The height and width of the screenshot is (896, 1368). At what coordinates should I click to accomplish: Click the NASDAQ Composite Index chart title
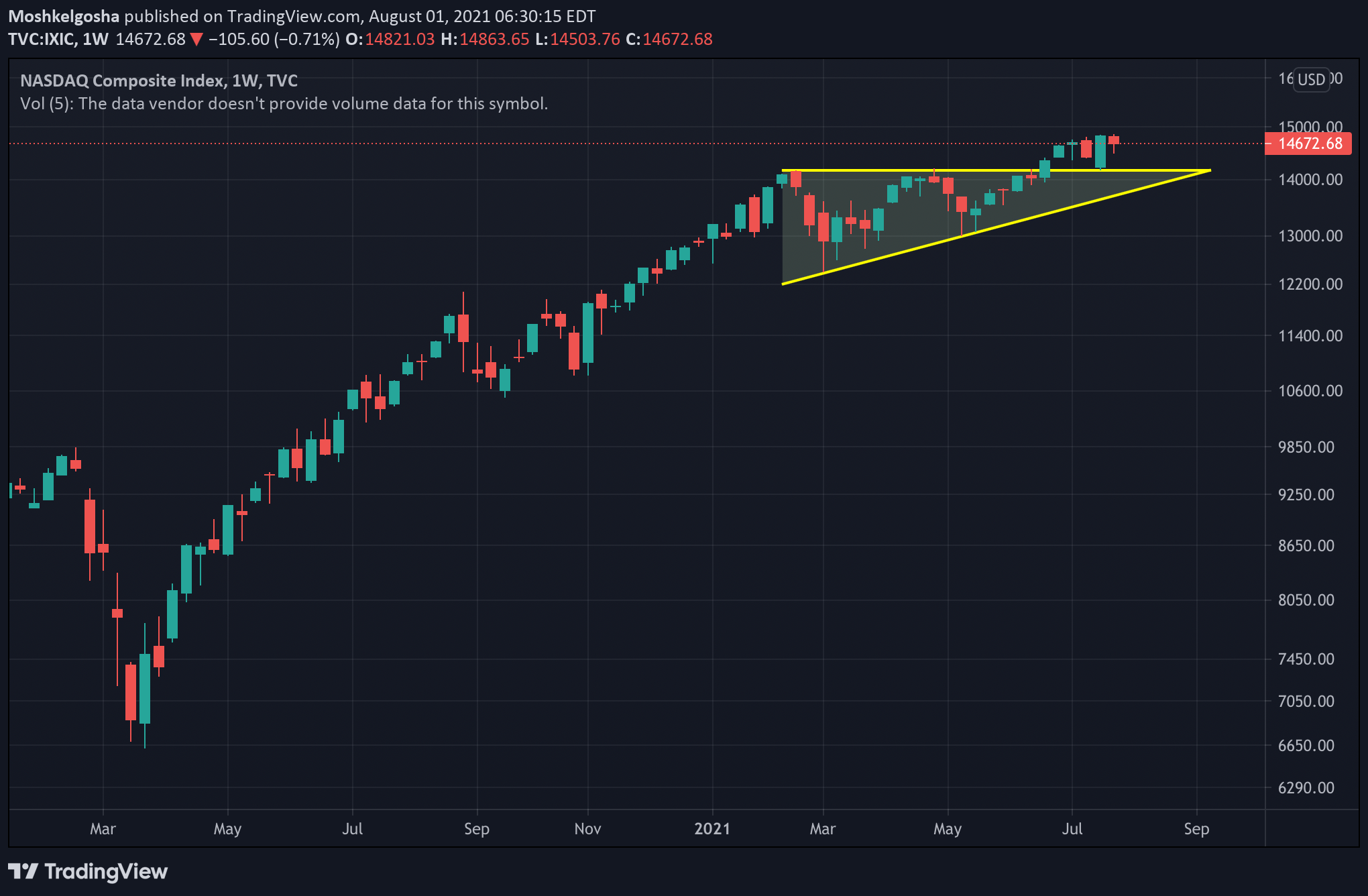tap(159, 80)
